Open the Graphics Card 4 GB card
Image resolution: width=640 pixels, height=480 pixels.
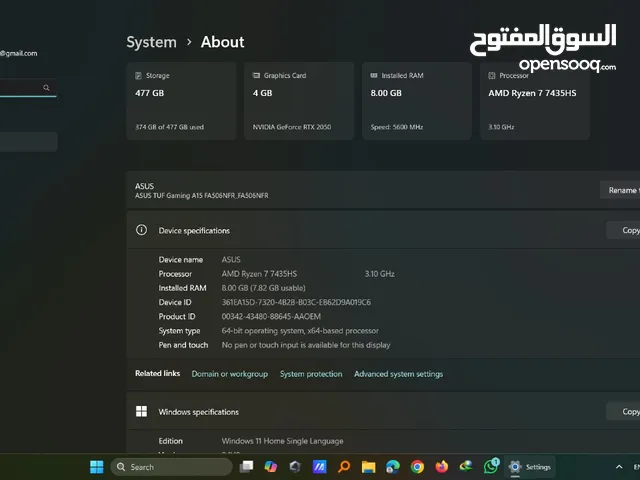pos(299,101)
